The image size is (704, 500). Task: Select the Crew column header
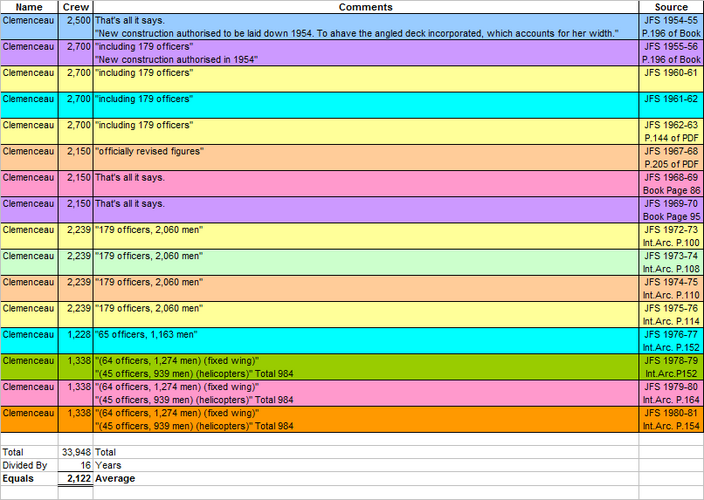coord(75,7)
